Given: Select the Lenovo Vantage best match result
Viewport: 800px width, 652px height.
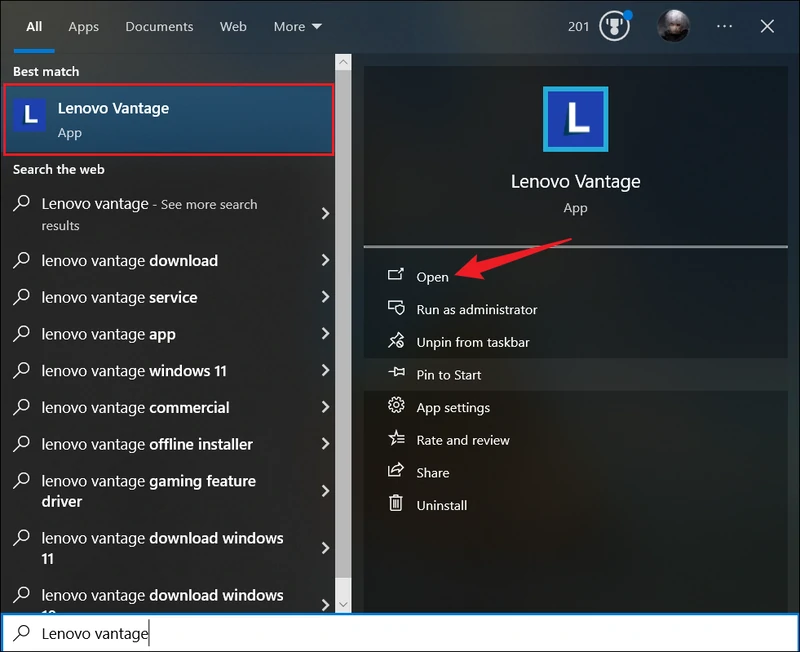Looking at the screenshot, I should [x=169, y=119].
